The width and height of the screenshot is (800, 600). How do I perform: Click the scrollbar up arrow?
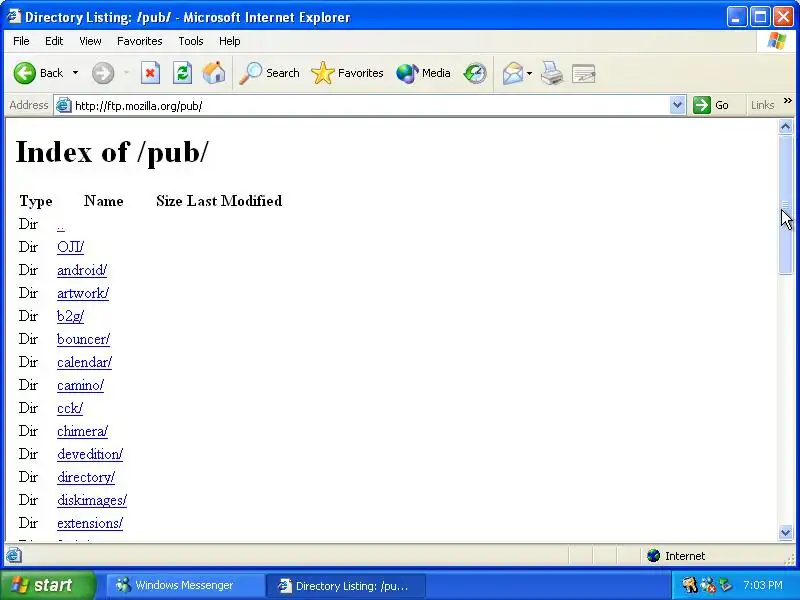786,127
